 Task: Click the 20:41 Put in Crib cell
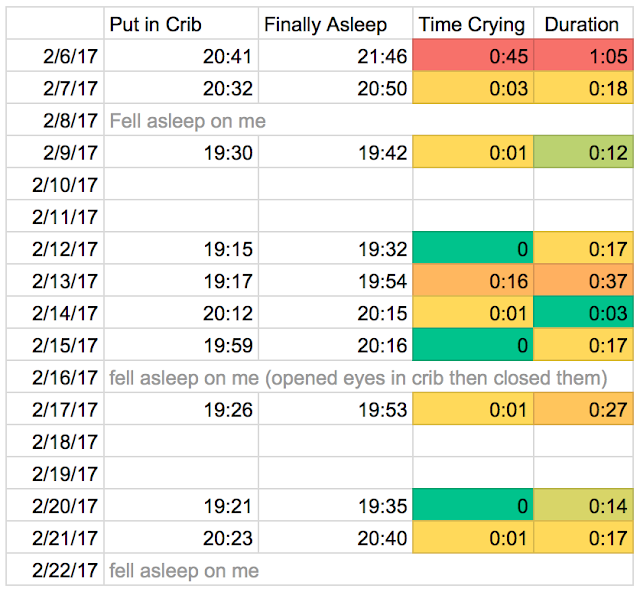(180, 57)
